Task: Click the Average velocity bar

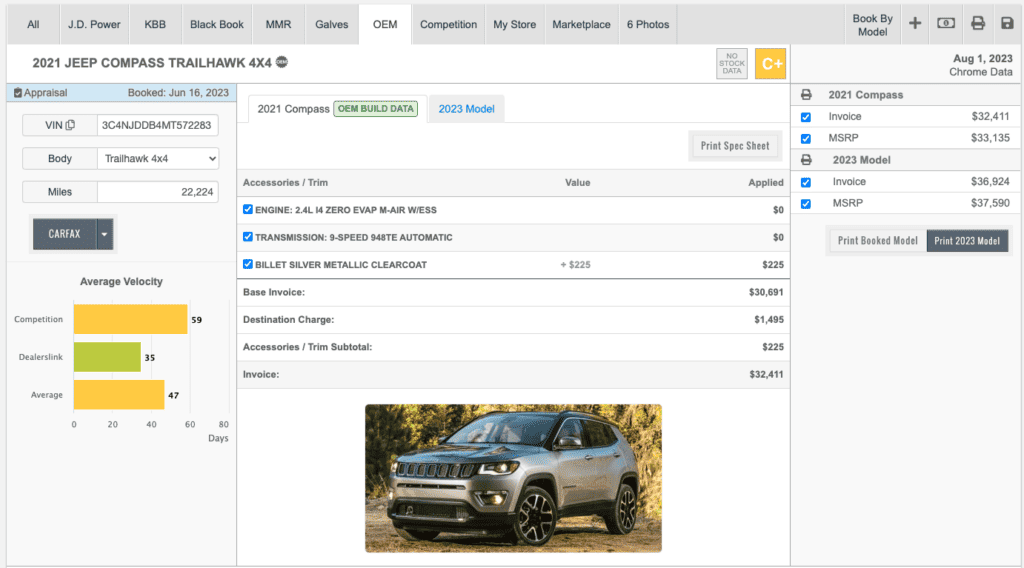Action: (x=119, y=394)
